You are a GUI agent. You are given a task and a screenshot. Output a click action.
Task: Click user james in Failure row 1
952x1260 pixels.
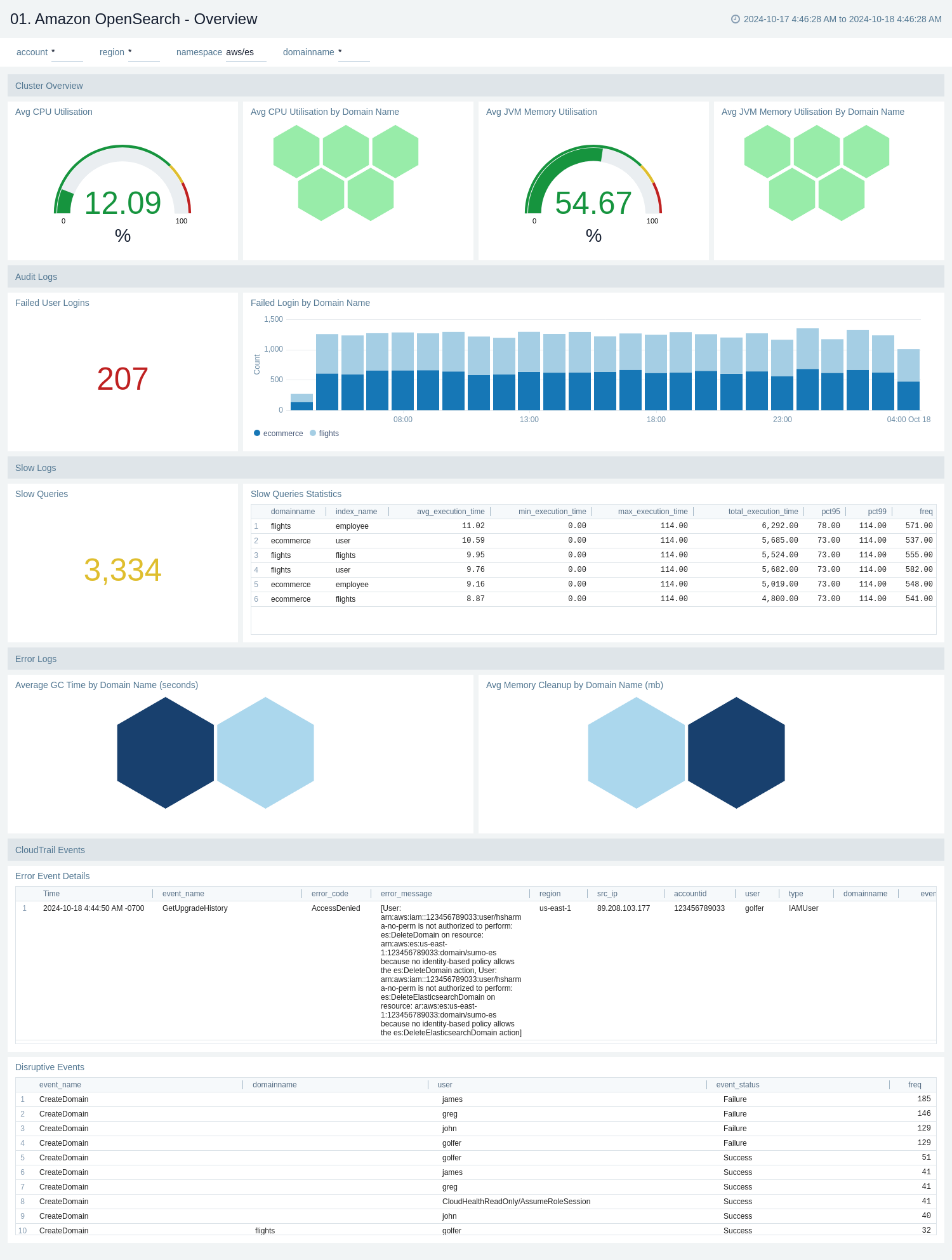click(453, 1099)
